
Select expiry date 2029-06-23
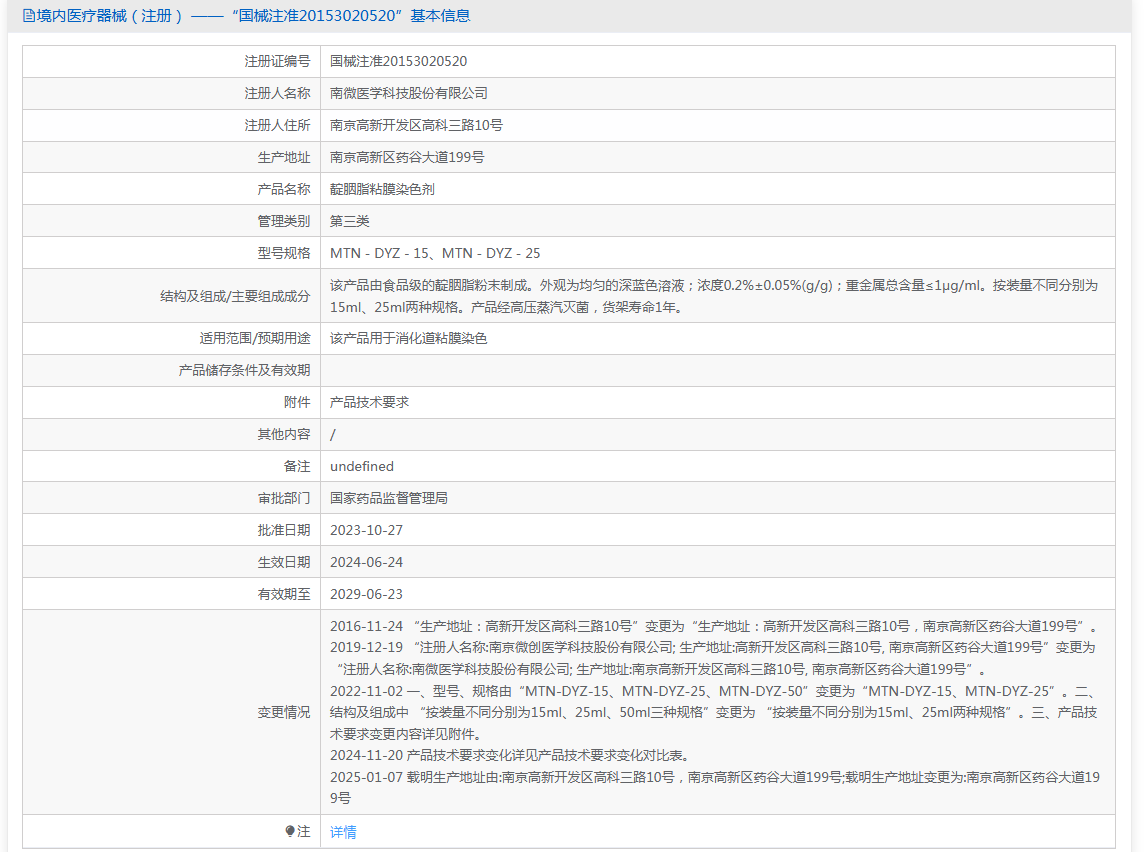tap(366, 594)
